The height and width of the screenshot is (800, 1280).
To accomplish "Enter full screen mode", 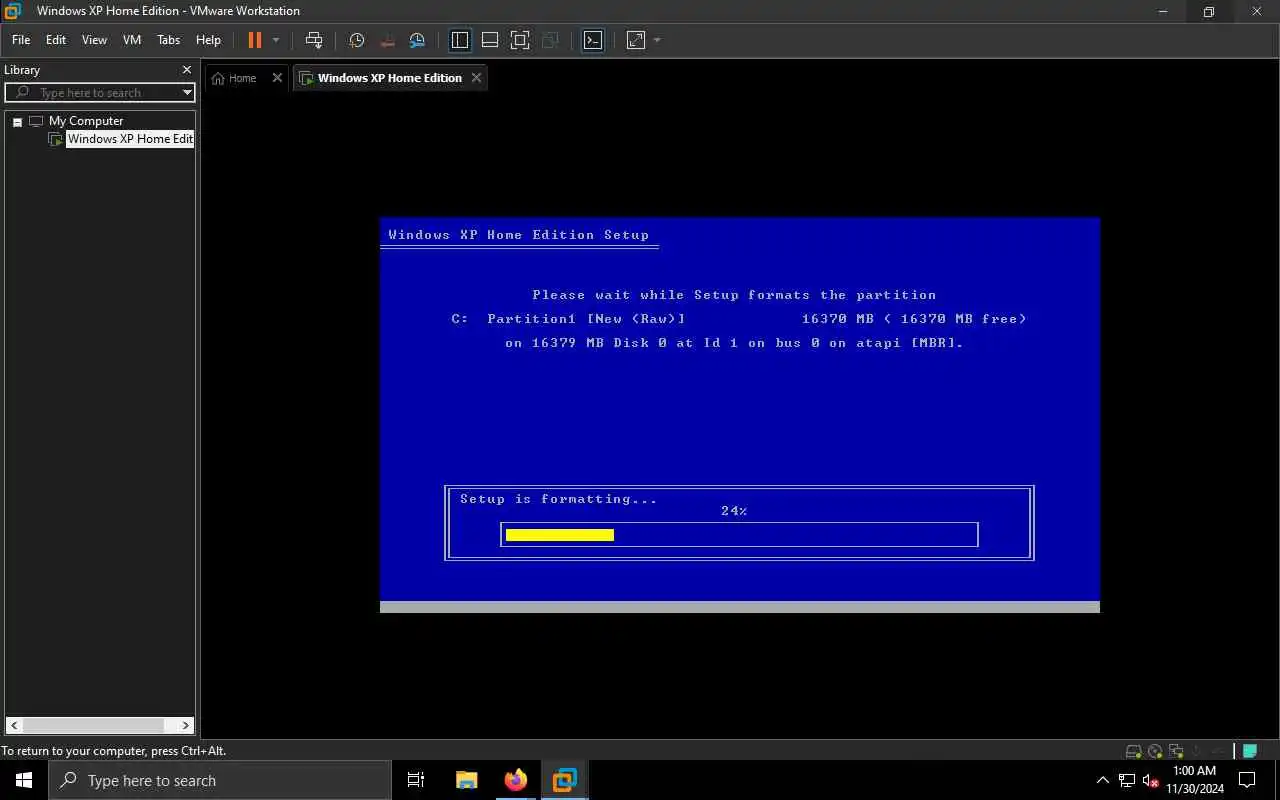I will [520, 40].
